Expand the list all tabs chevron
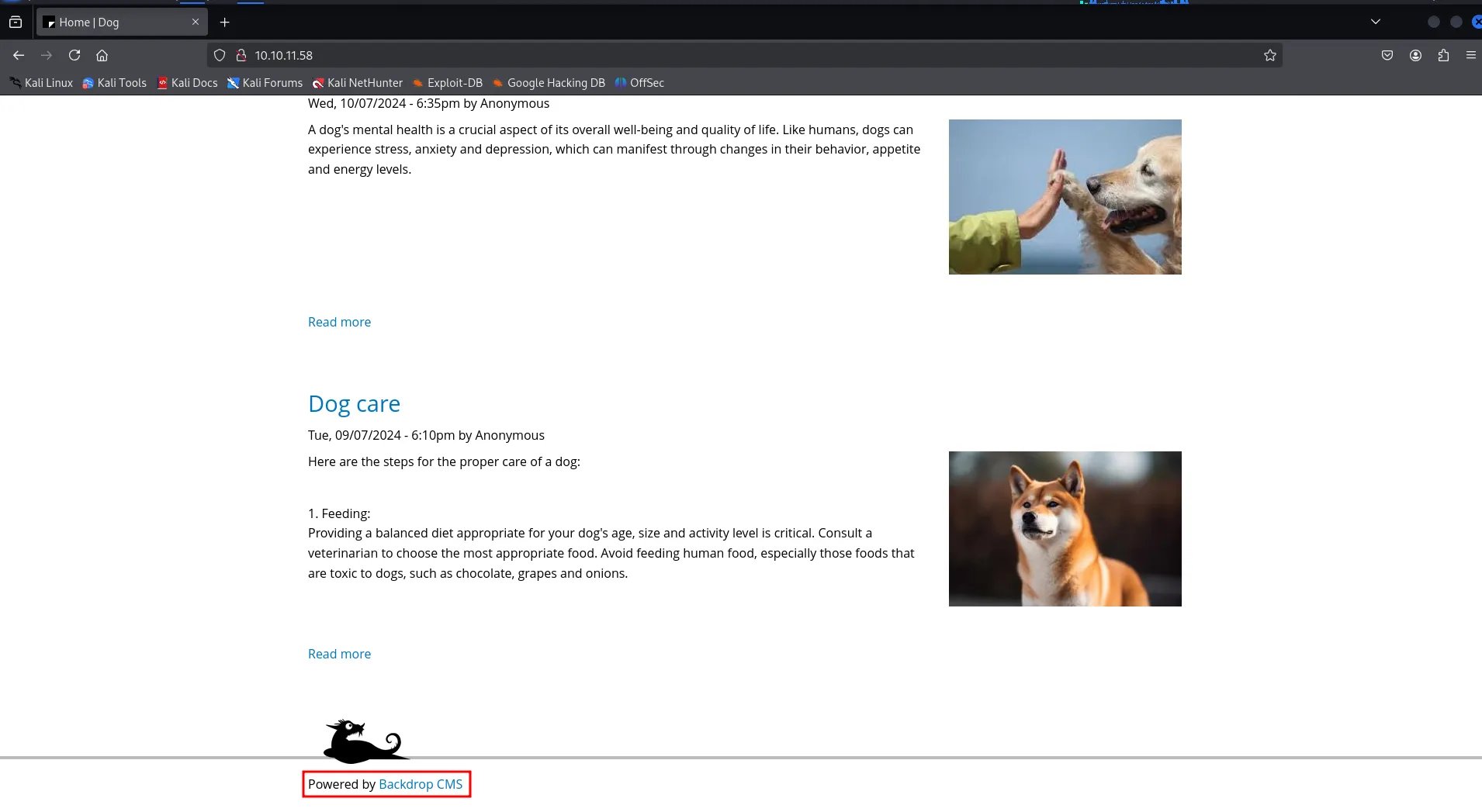Image resolution: width=1482 pixels, height=812 pixels. pos(1376,22)
